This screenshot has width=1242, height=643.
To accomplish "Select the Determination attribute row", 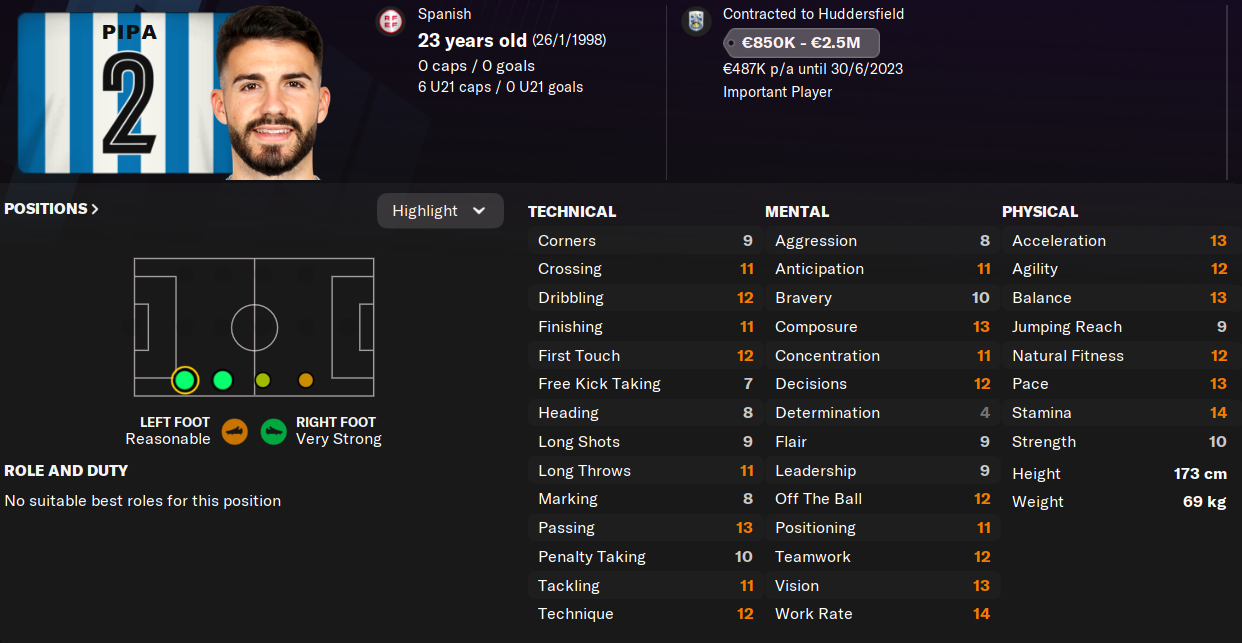I will coord(881,413).
